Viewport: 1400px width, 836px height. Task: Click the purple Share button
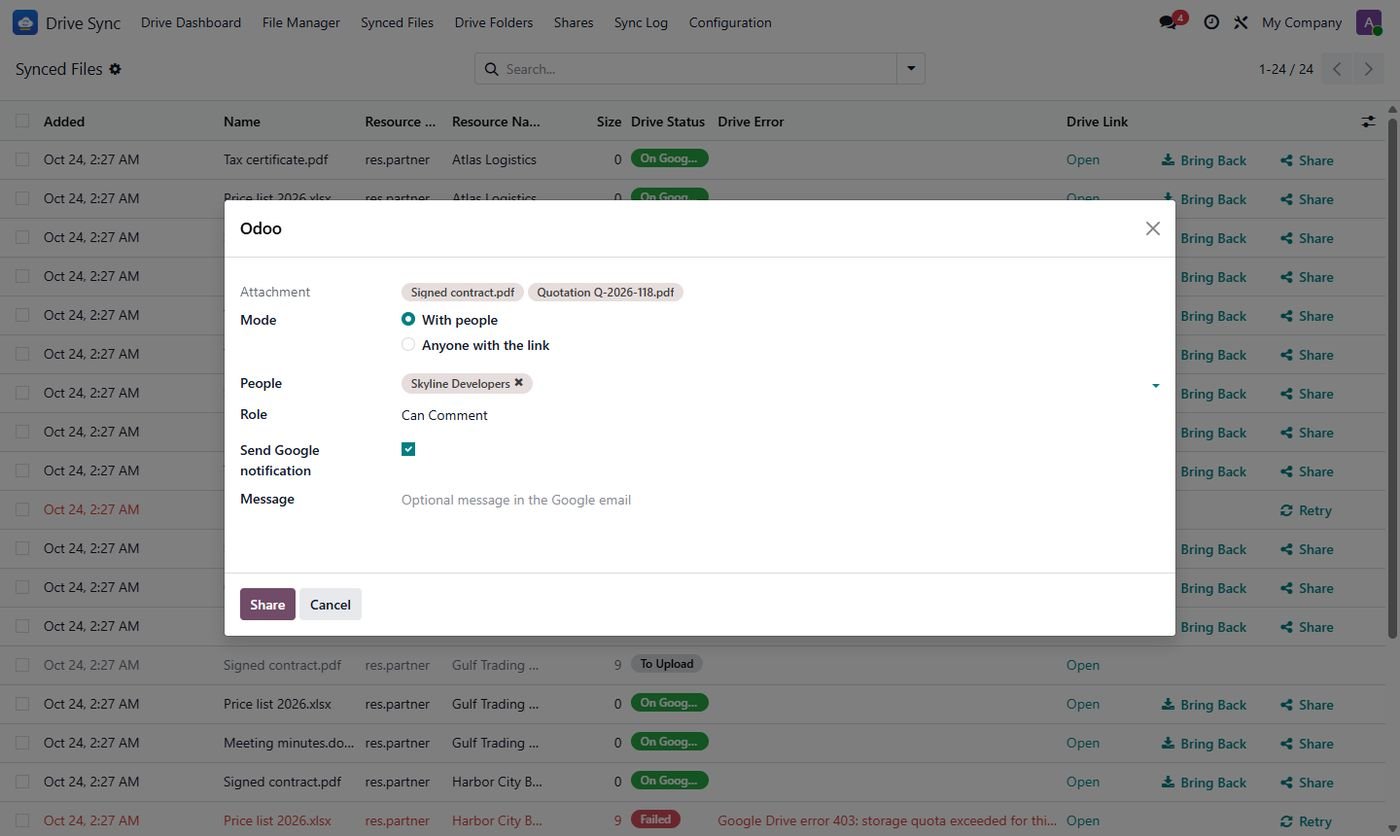coord(267,604)
